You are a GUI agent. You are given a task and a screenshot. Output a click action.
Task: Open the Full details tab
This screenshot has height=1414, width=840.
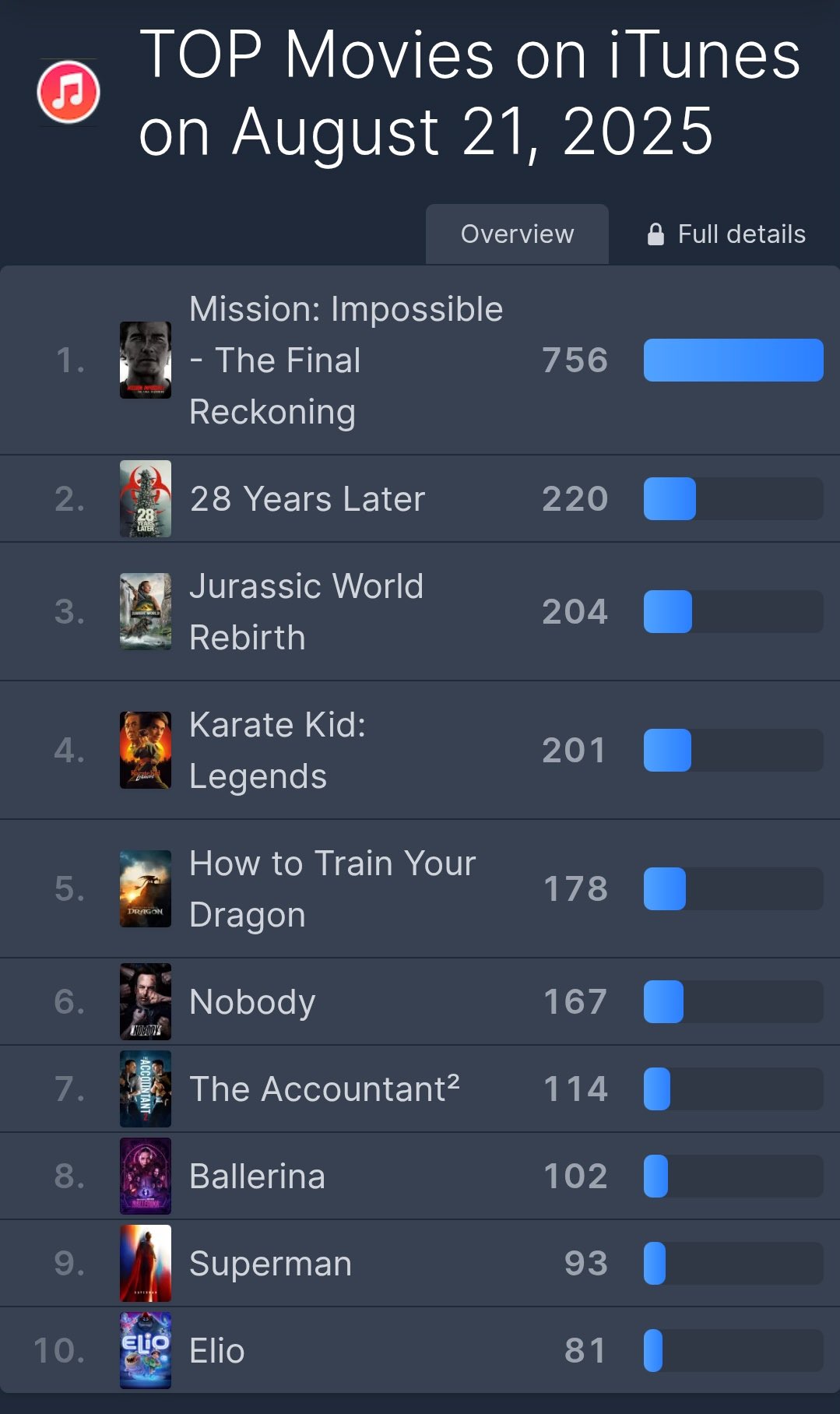740,234
